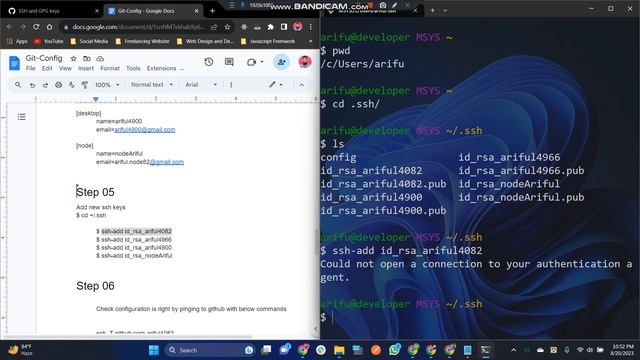Open the View menu in Docs
Screen dimensions: 640x360
point(65,69)
